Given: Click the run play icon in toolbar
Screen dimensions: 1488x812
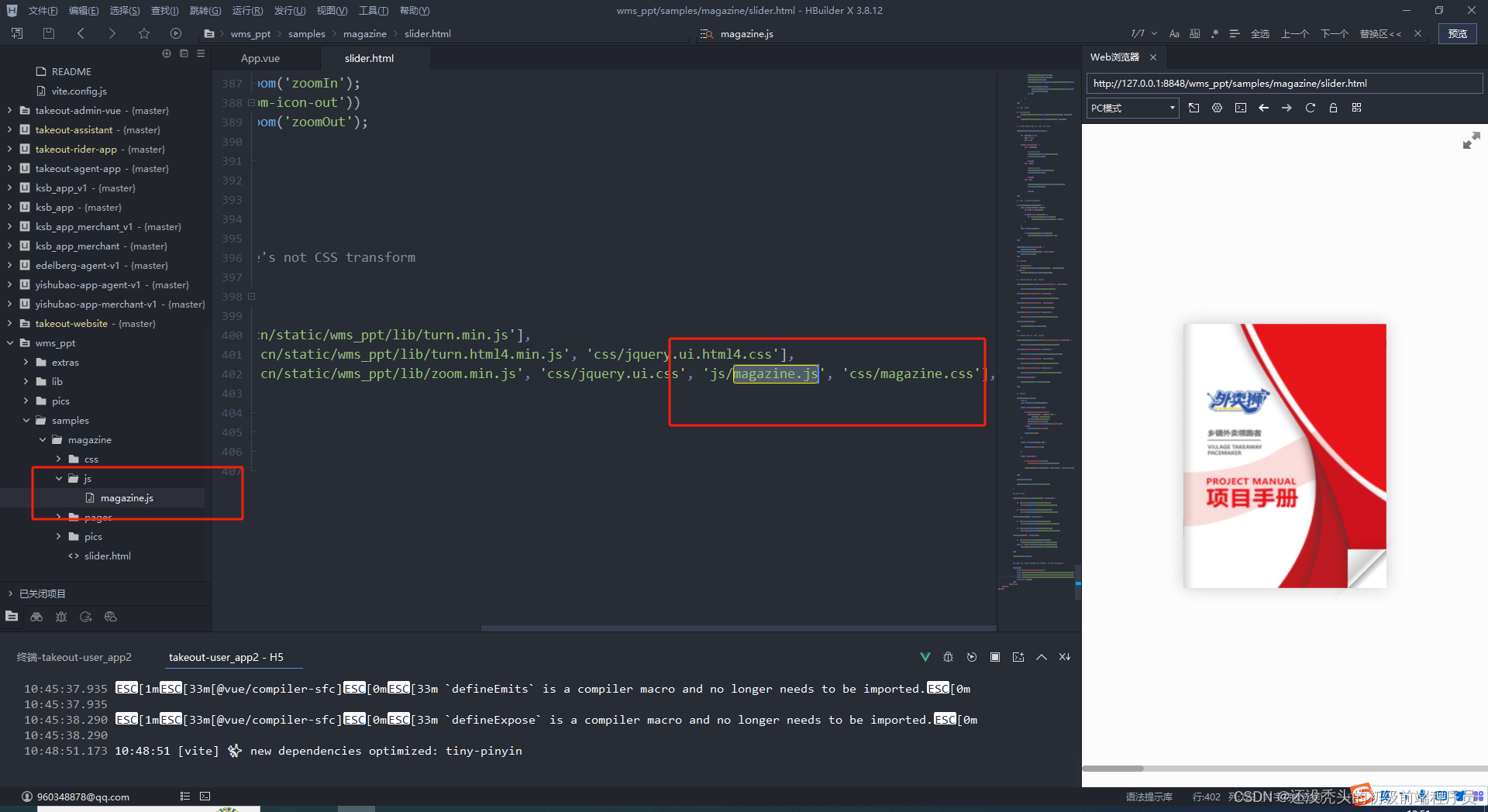Looking at the screenshot, I should click(176, 33).
